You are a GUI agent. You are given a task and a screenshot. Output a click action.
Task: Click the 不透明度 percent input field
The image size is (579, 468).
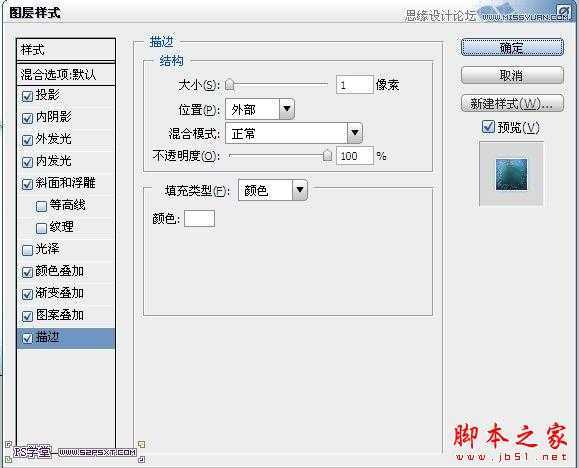355,156
